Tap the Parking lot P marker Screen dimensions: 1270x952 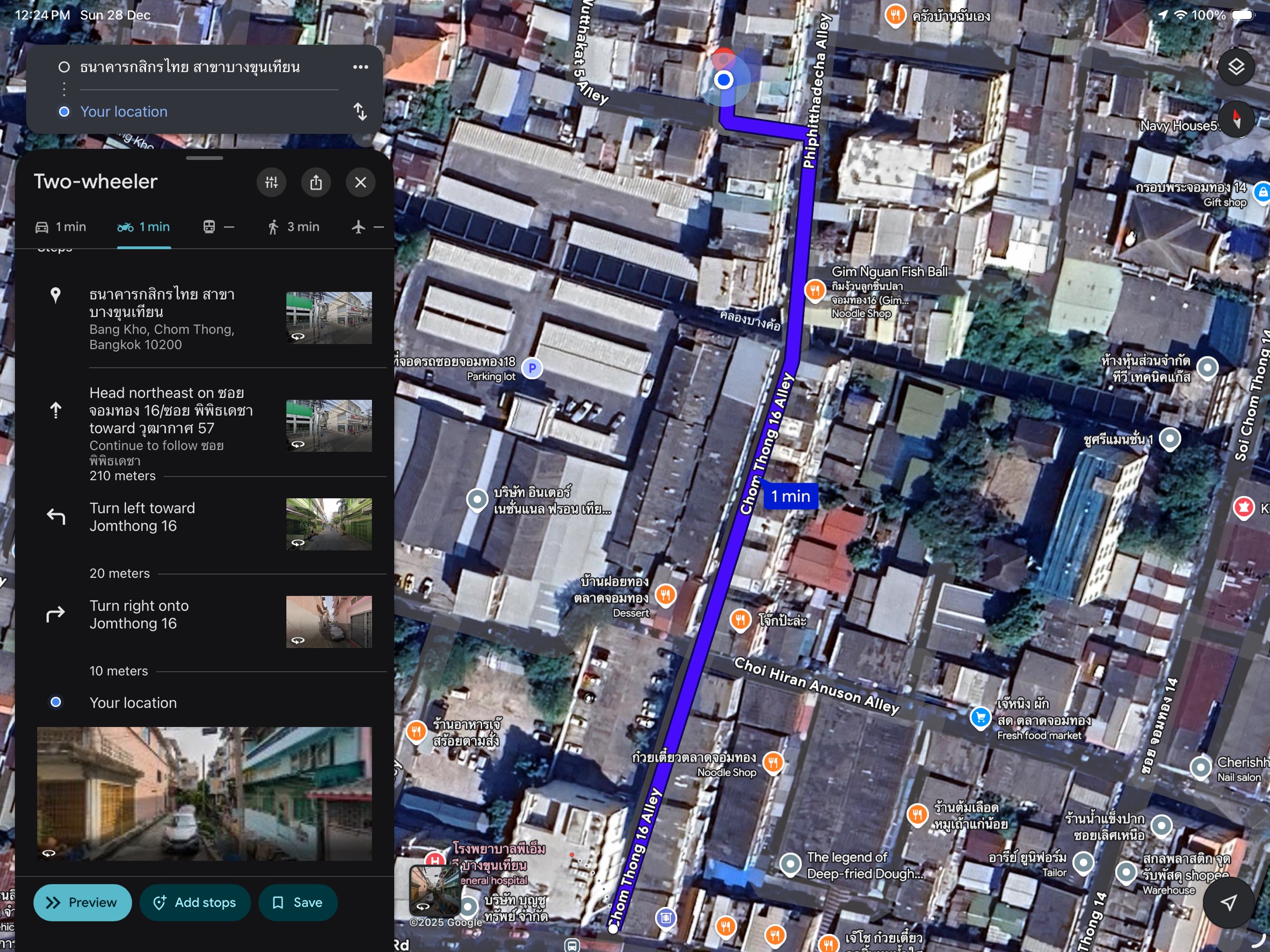(532, 368)
